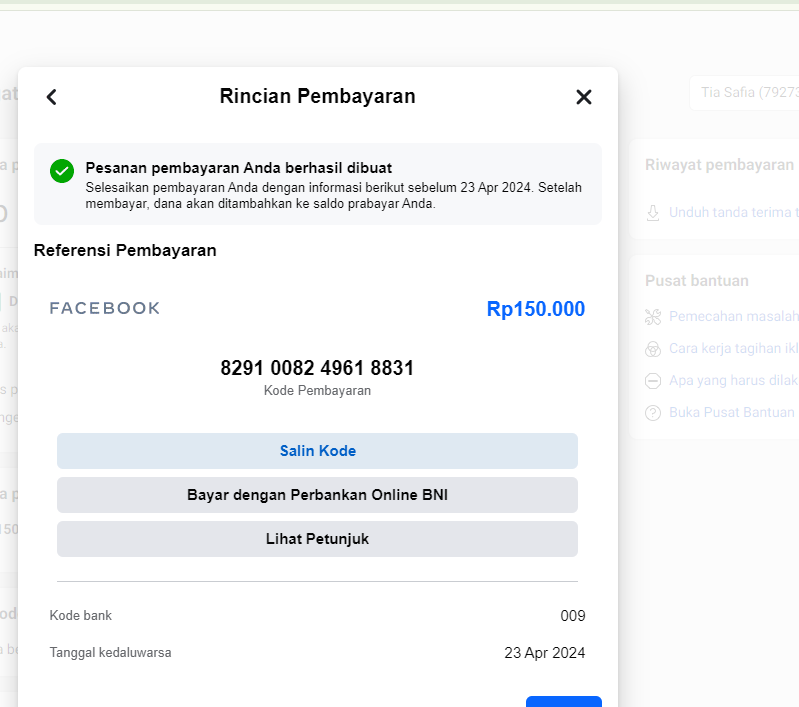Click the Cara kerja tagihan icon

click(653, 349)
